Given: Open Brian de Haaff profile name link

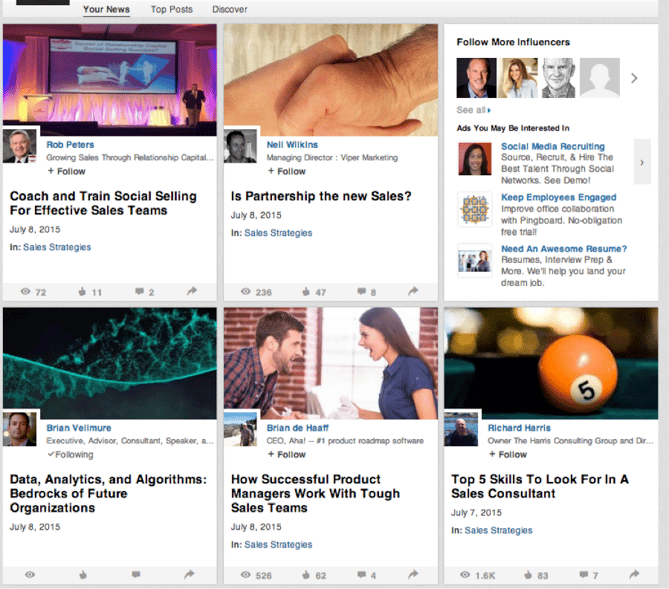Looking at the screenshot, I should tap(298, 428).
